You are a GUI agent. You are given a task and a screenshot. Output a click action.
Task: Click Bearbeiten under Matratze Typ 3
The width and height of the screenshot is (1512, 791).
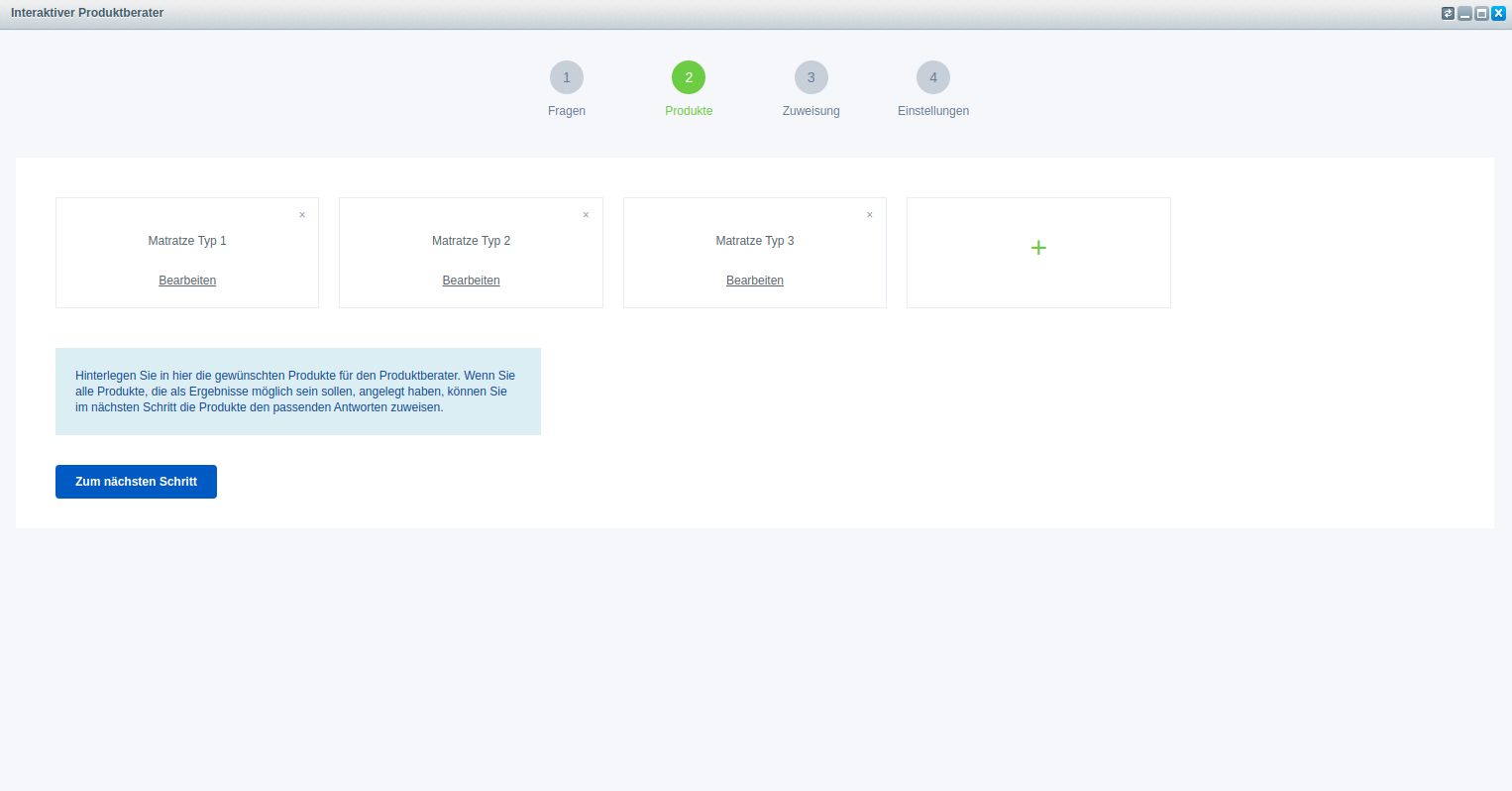755,281
